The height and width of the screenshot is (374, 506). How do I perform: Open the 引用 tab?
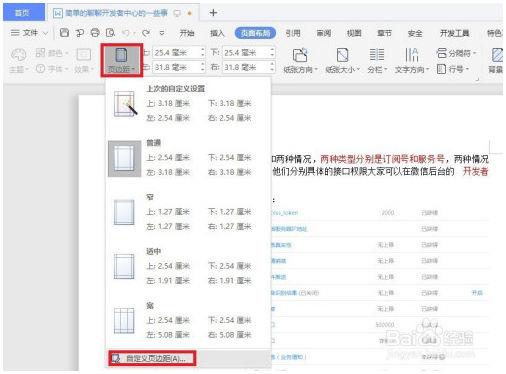click(x=293, y=33)
